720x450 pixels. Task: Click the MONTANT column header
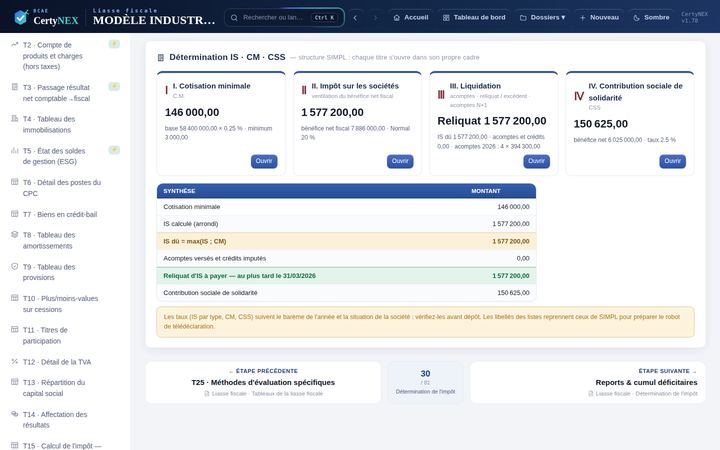[486, 191]
